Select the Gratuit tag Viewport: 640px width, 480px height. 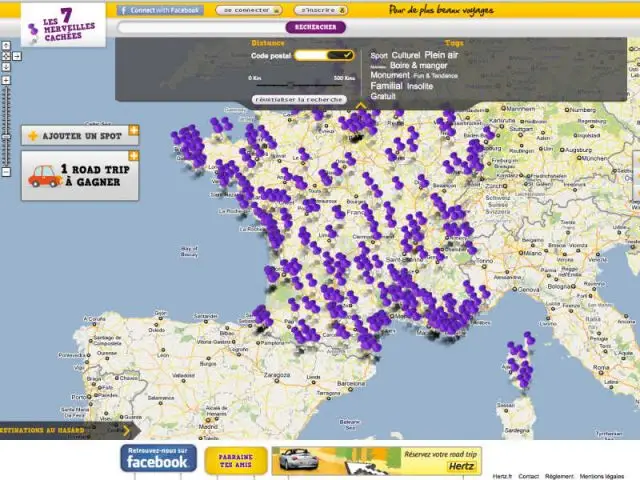[383, 96]
